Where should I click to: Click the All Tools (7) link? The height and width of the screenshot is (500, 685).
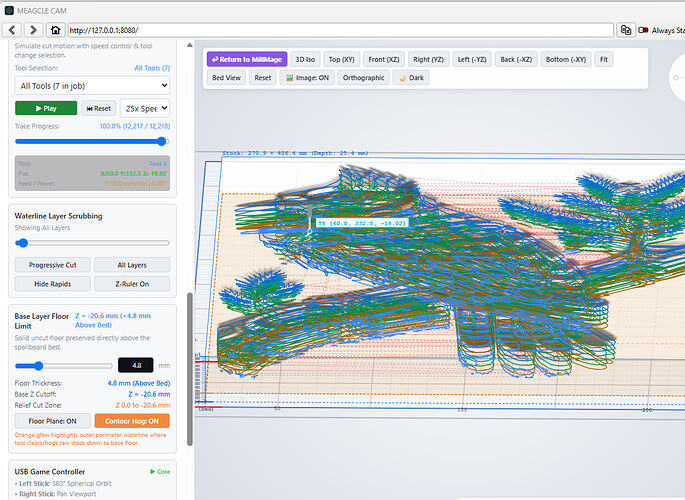[x=152, y=68]
